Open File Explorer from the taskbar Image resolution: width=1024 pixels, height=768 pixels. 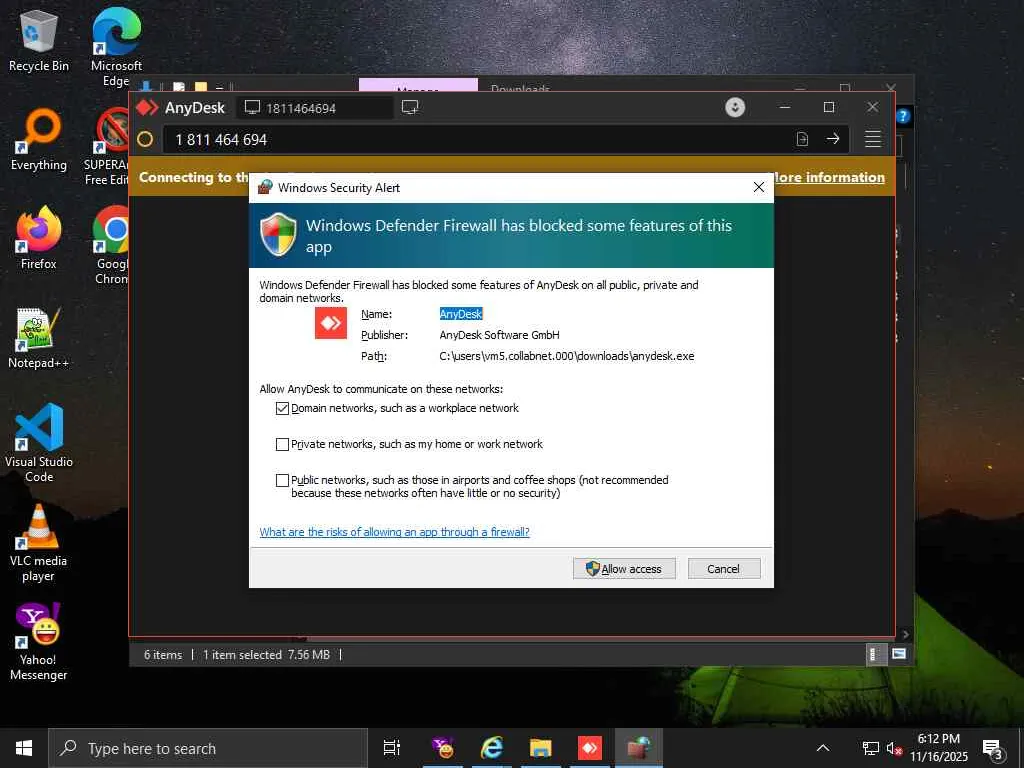(x=541, y=748)
